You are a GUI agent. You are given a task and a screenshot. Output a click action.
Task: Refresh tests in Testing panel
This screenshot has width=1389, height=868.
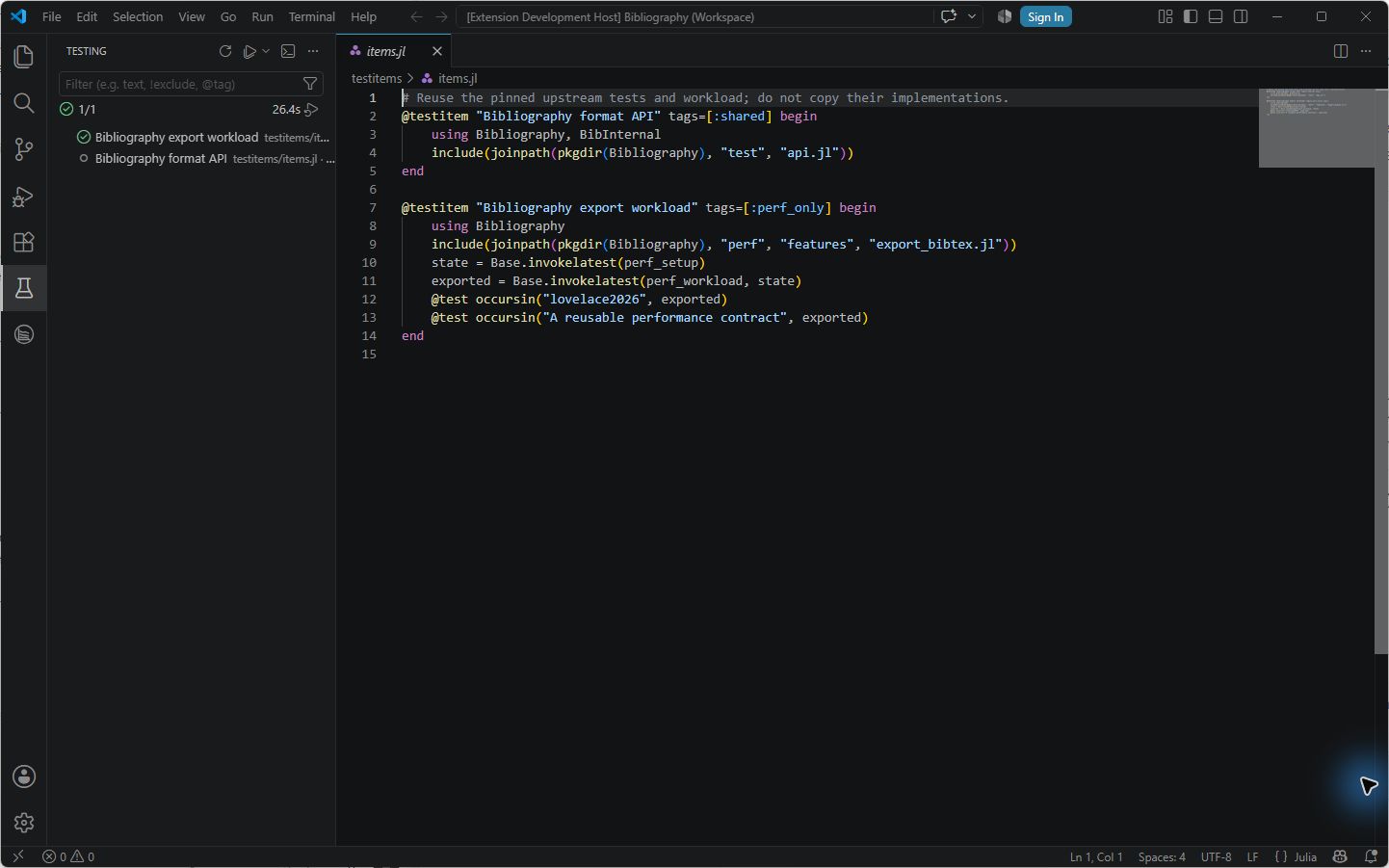tap(225, 51)
